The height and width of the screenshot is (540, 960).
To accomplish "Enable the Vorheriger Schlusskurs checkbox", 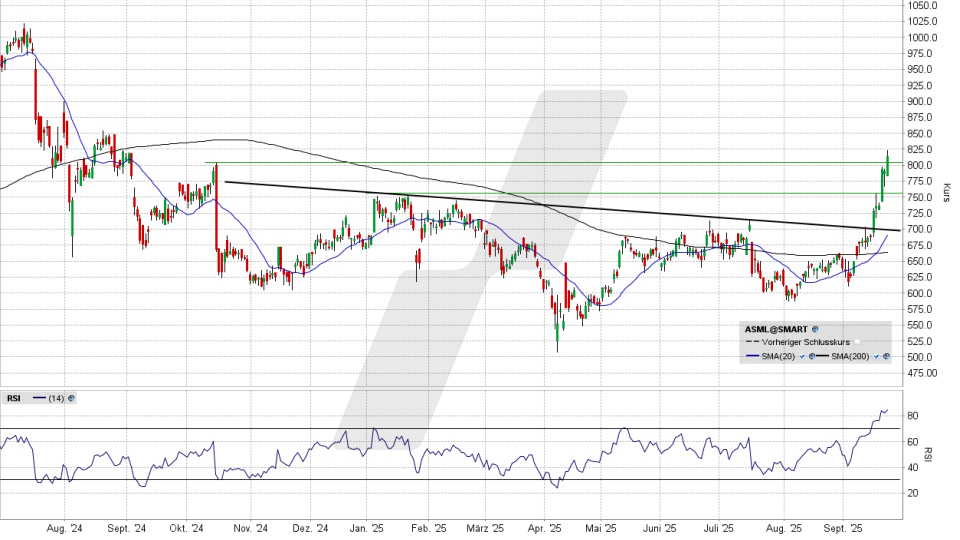I will 856,342.
